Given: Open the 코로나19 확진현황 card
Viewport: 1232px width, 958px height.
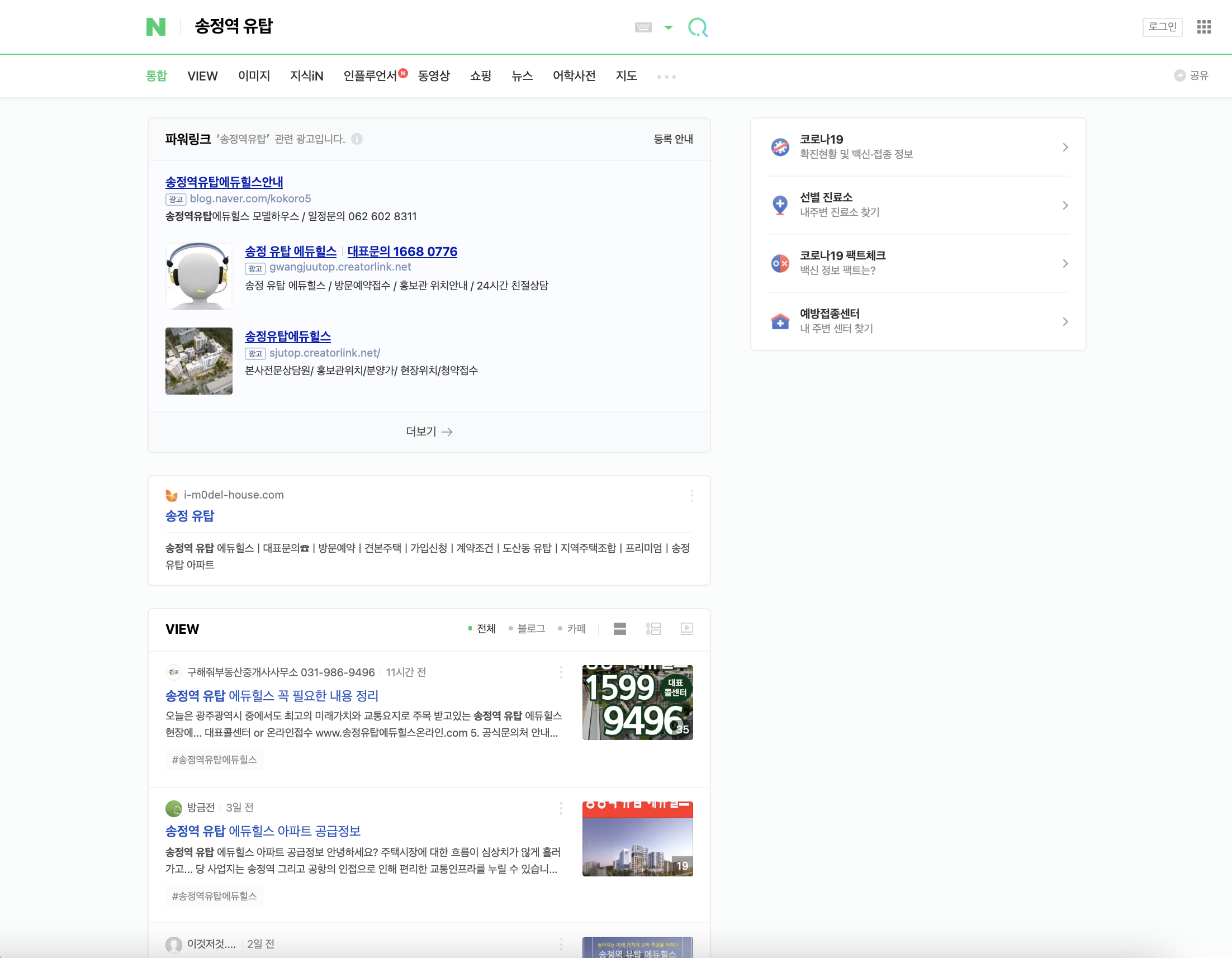Looking at the screenshot, I should (x=918, y=146).
